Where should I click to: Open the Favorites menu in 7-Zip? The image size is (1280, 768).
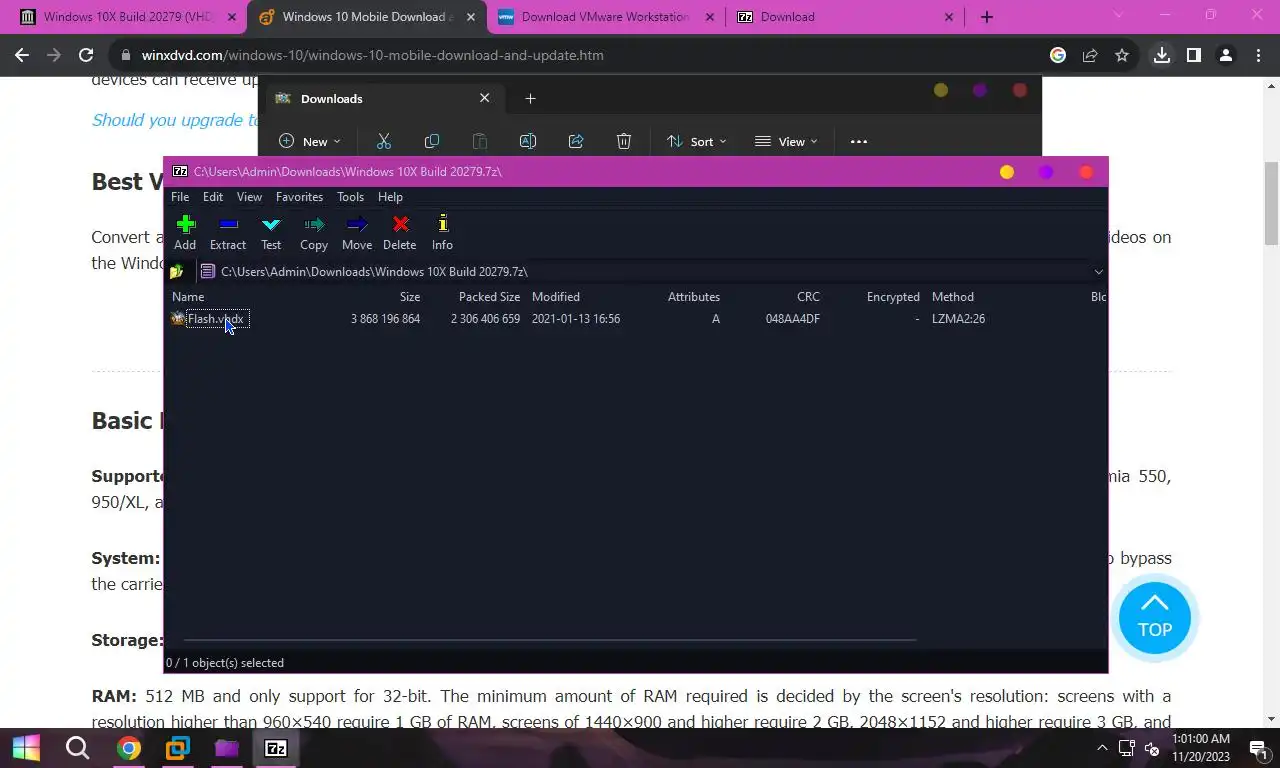[x=299, y=197]
